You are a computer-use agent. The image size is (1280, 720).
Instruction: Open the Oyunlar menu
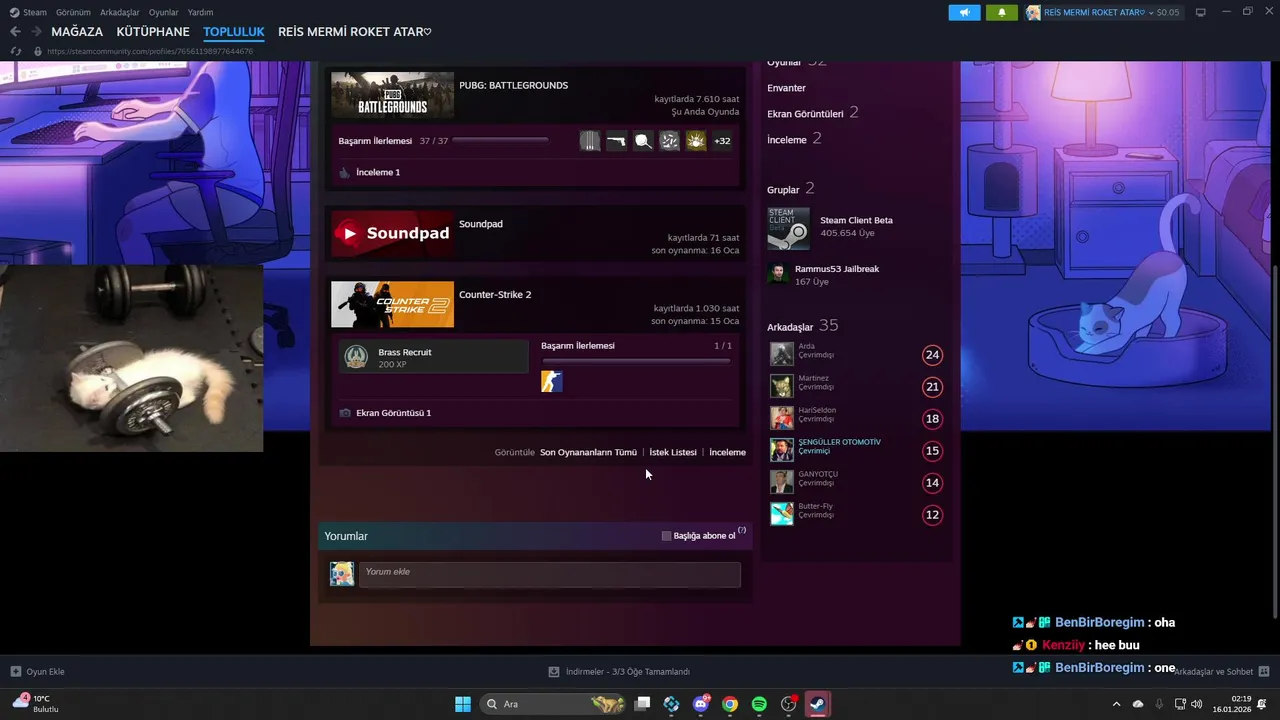(x=164, y=12)
